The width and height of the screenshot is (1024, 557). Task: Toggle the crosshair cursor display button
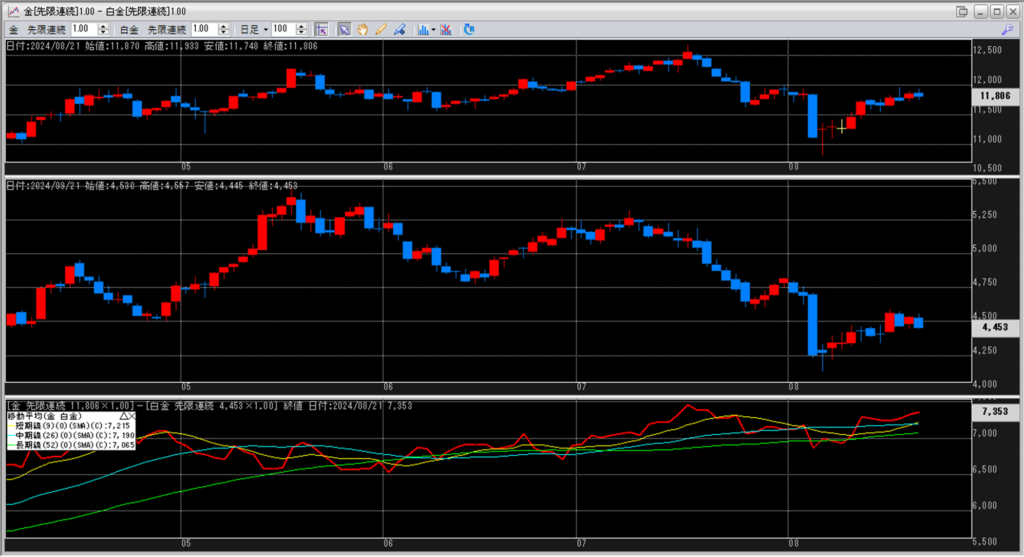coord(321,29)
